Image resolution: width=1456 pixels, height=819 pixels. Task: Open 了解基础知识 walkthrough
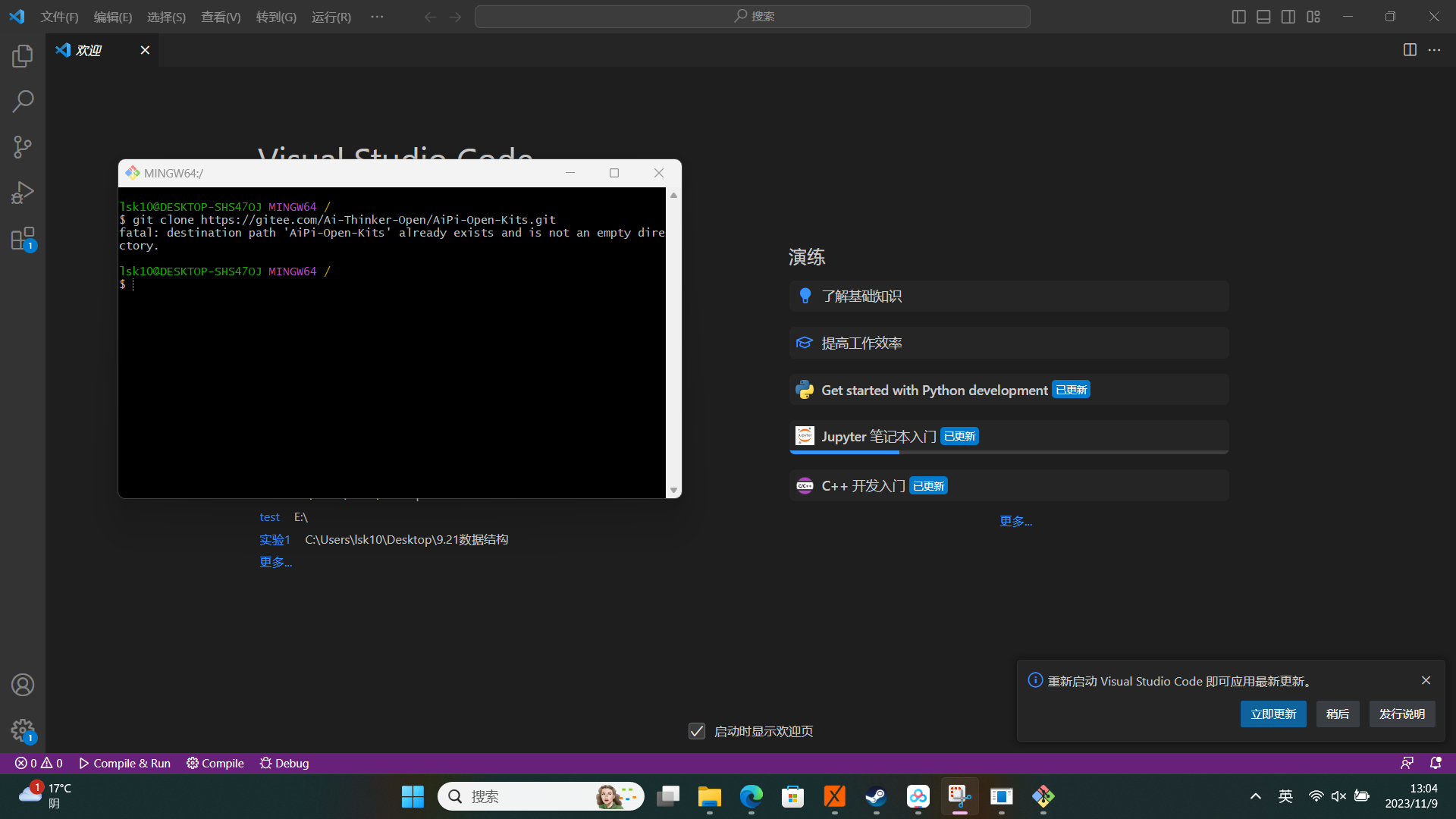click(1009, 297)
